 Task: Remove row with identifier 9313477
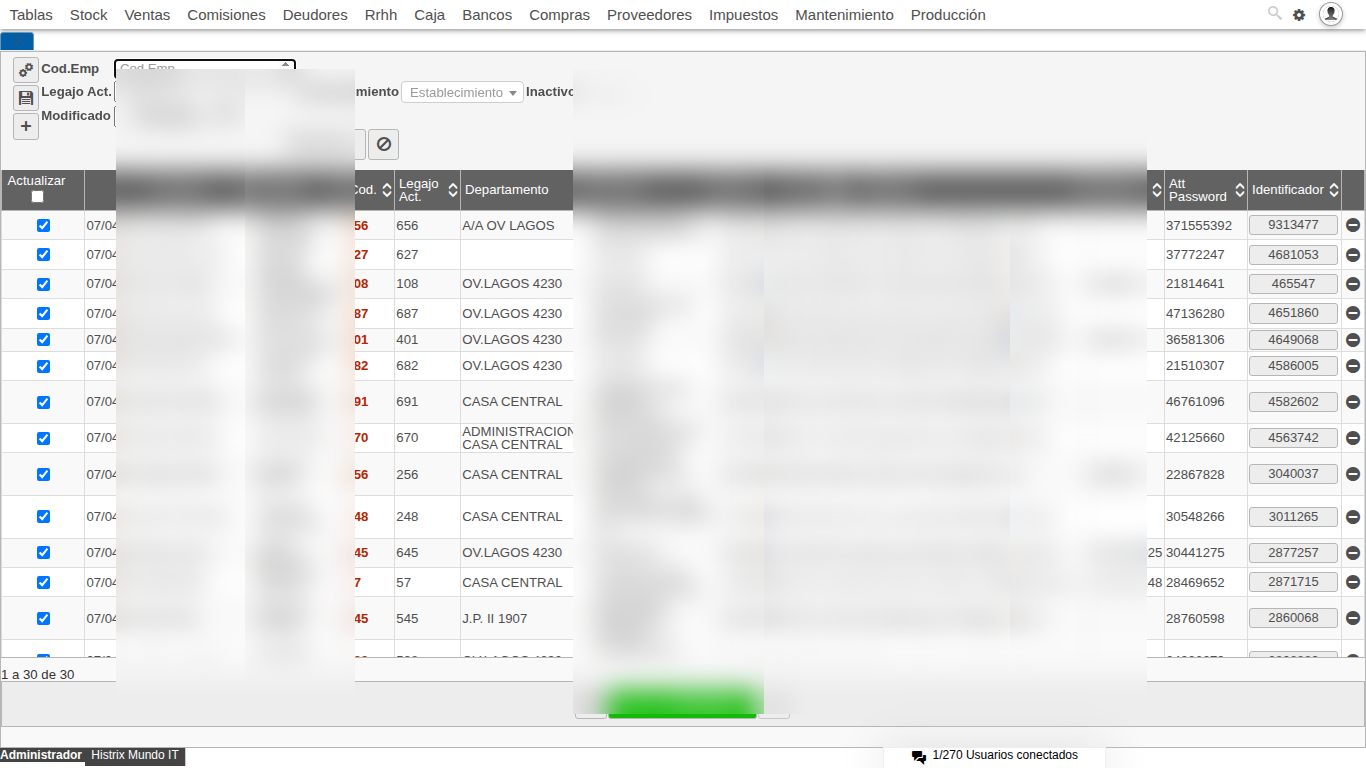1353,226
